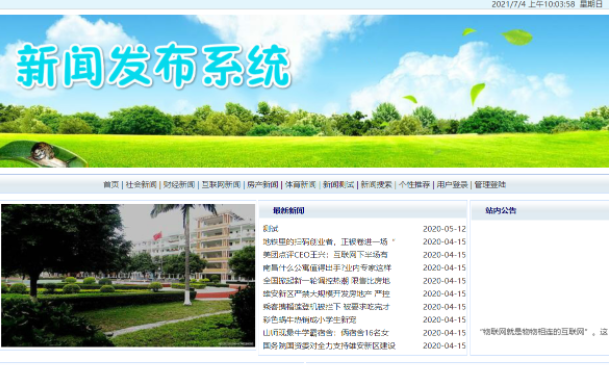Open 房产新闻 from the nav bar

click(263, 185)
